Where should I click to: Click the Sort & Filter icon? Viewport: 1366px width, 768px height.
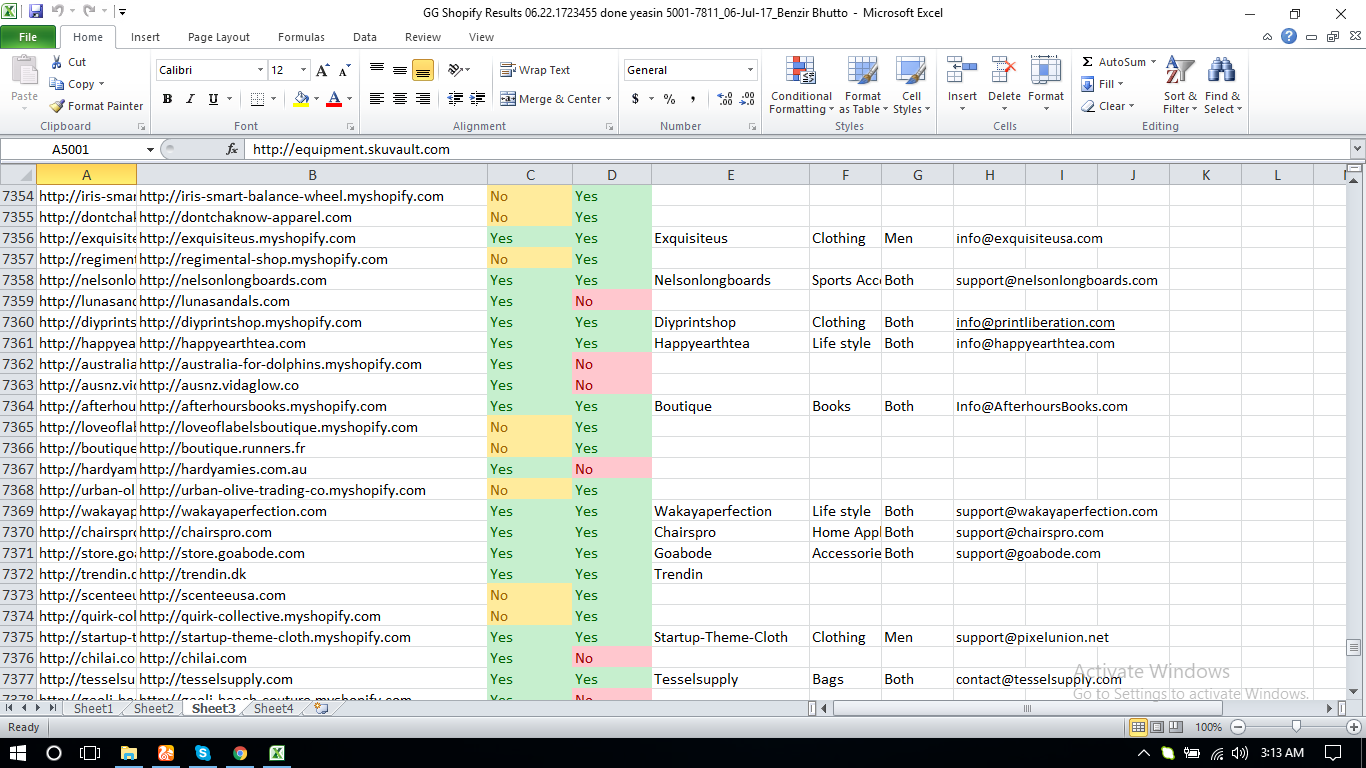1179,85
